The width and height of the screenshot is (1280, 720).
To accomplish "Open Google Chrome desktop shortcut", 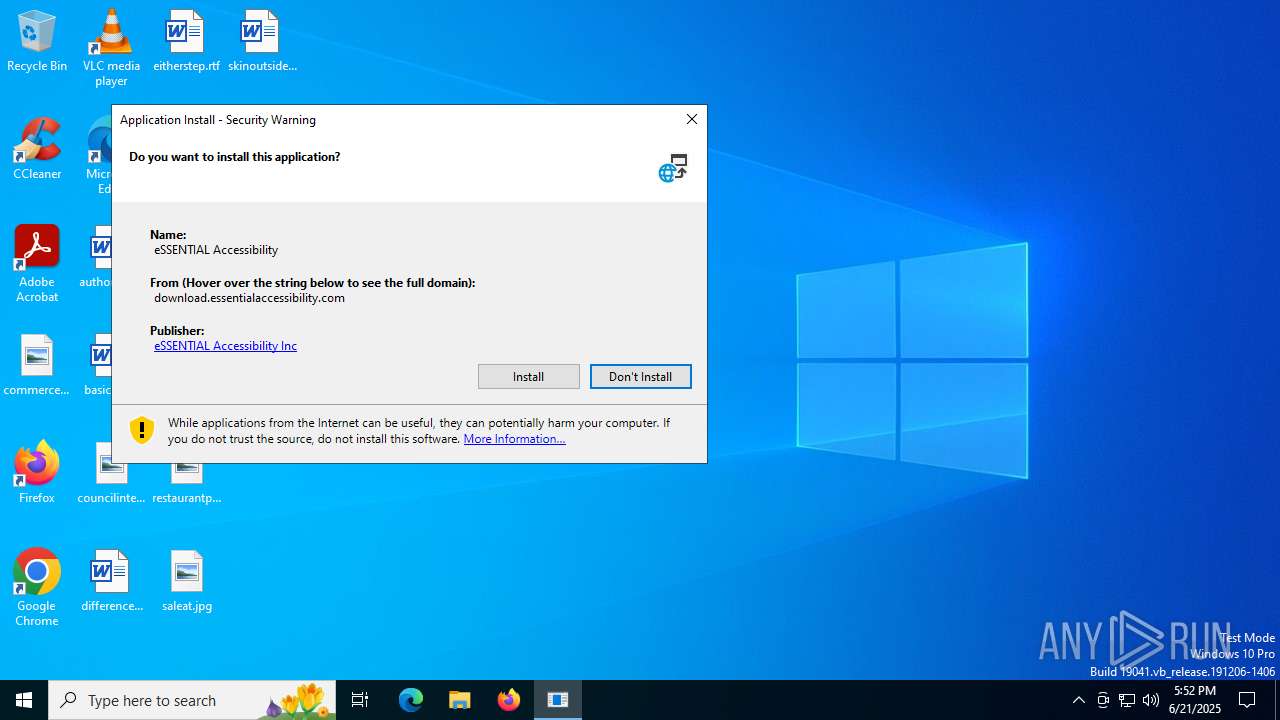I will coord(37,588).
